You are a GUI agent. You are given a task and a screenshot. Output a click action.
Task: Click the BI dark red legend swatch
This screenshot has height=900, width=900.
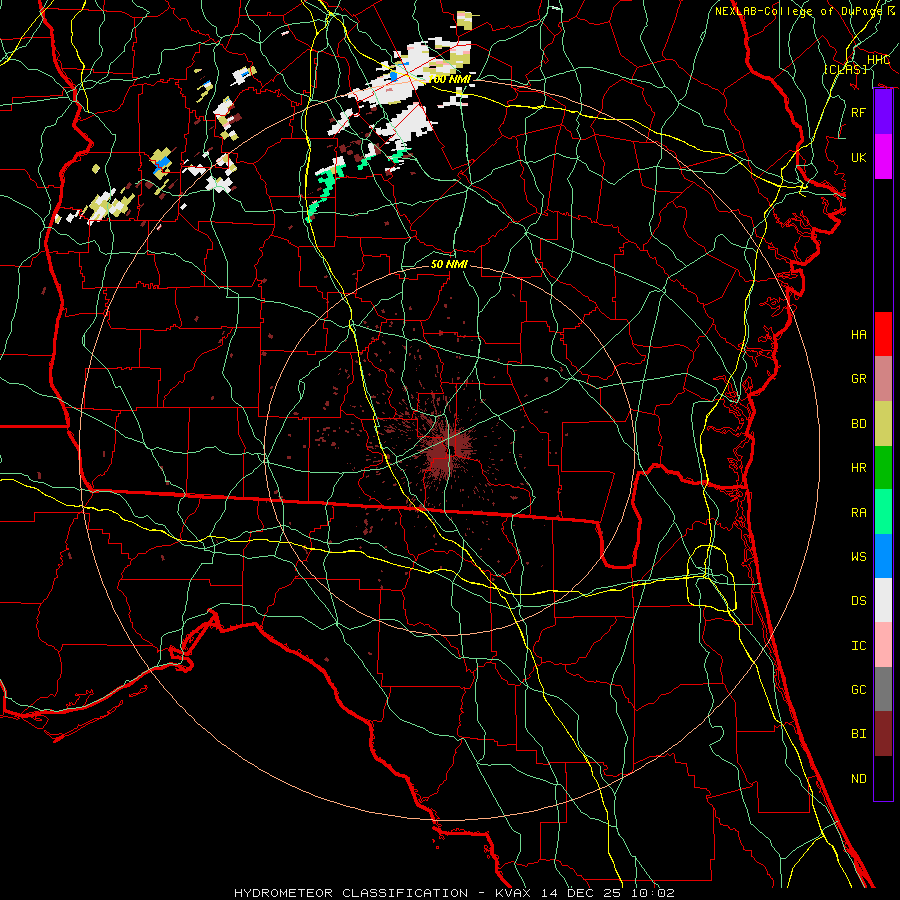click(x=883, y=734)
